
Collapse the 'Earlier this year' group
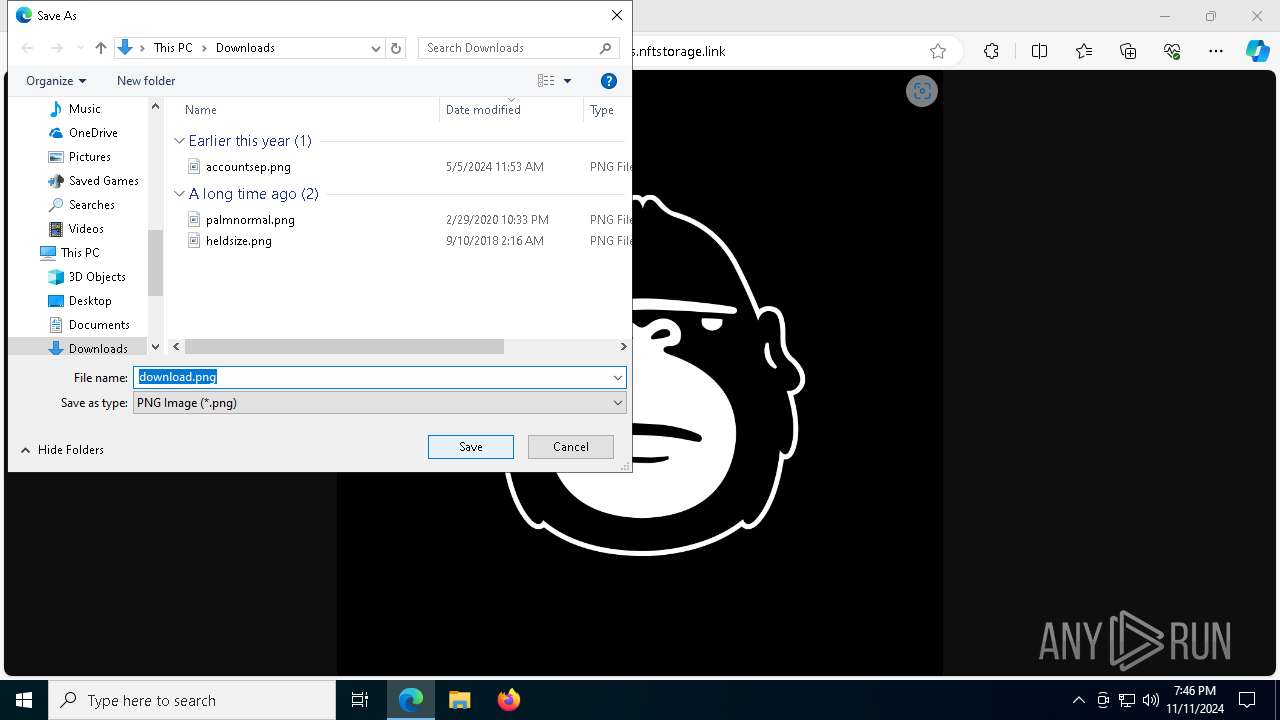pos(180,141)
